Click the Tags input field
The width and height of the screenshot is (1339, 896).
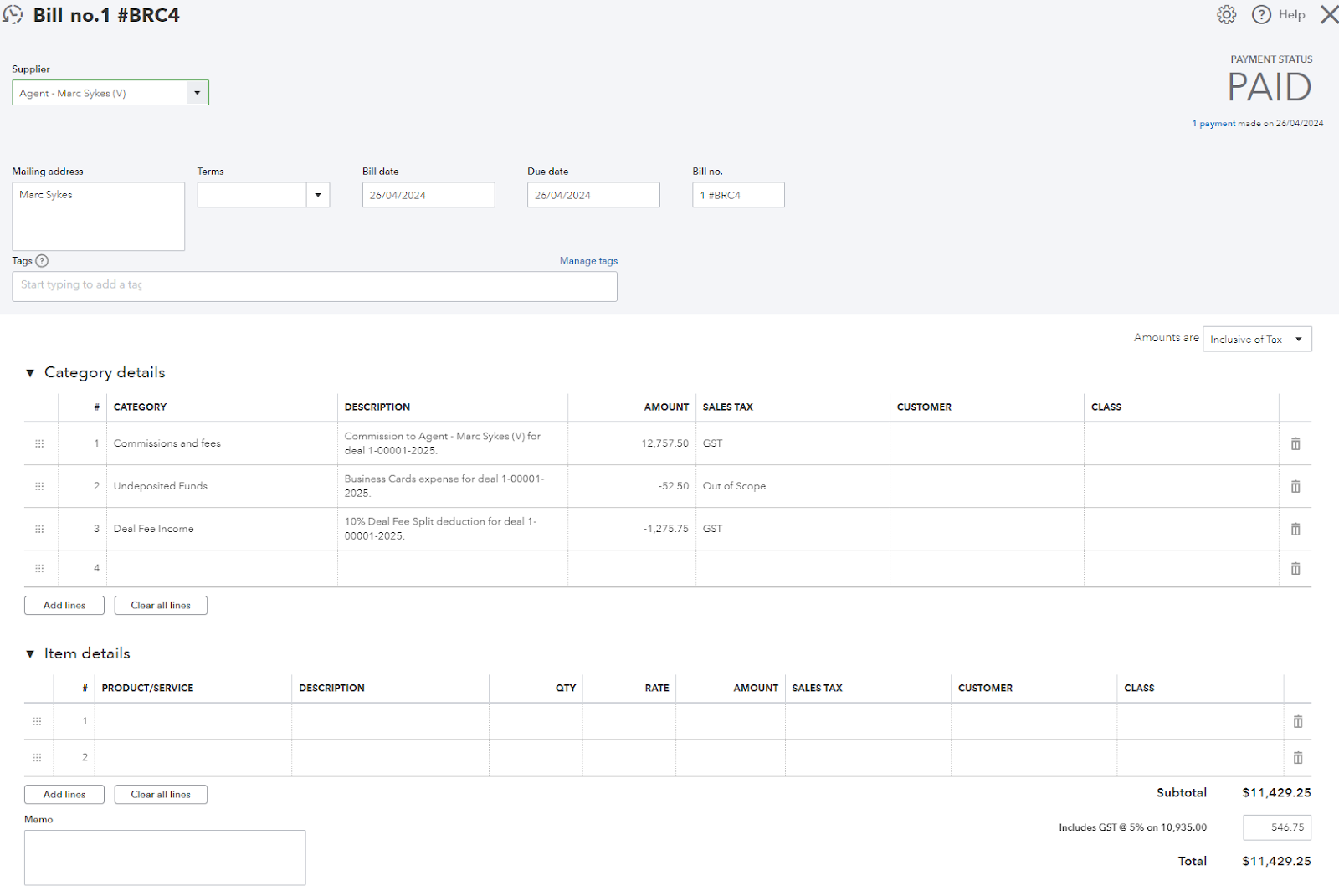pos(315,286)
